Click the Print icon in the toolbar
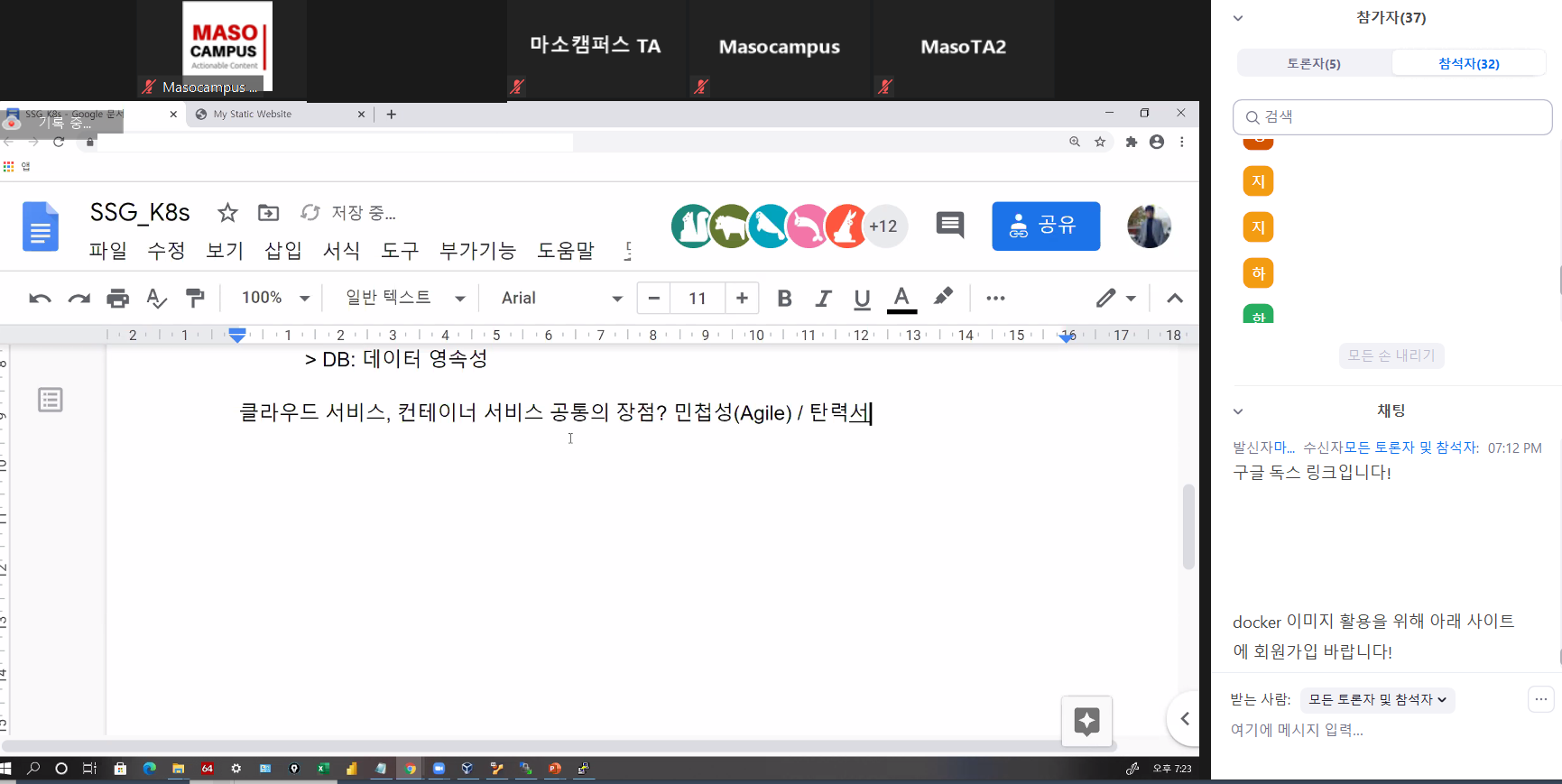 point(117,299)
